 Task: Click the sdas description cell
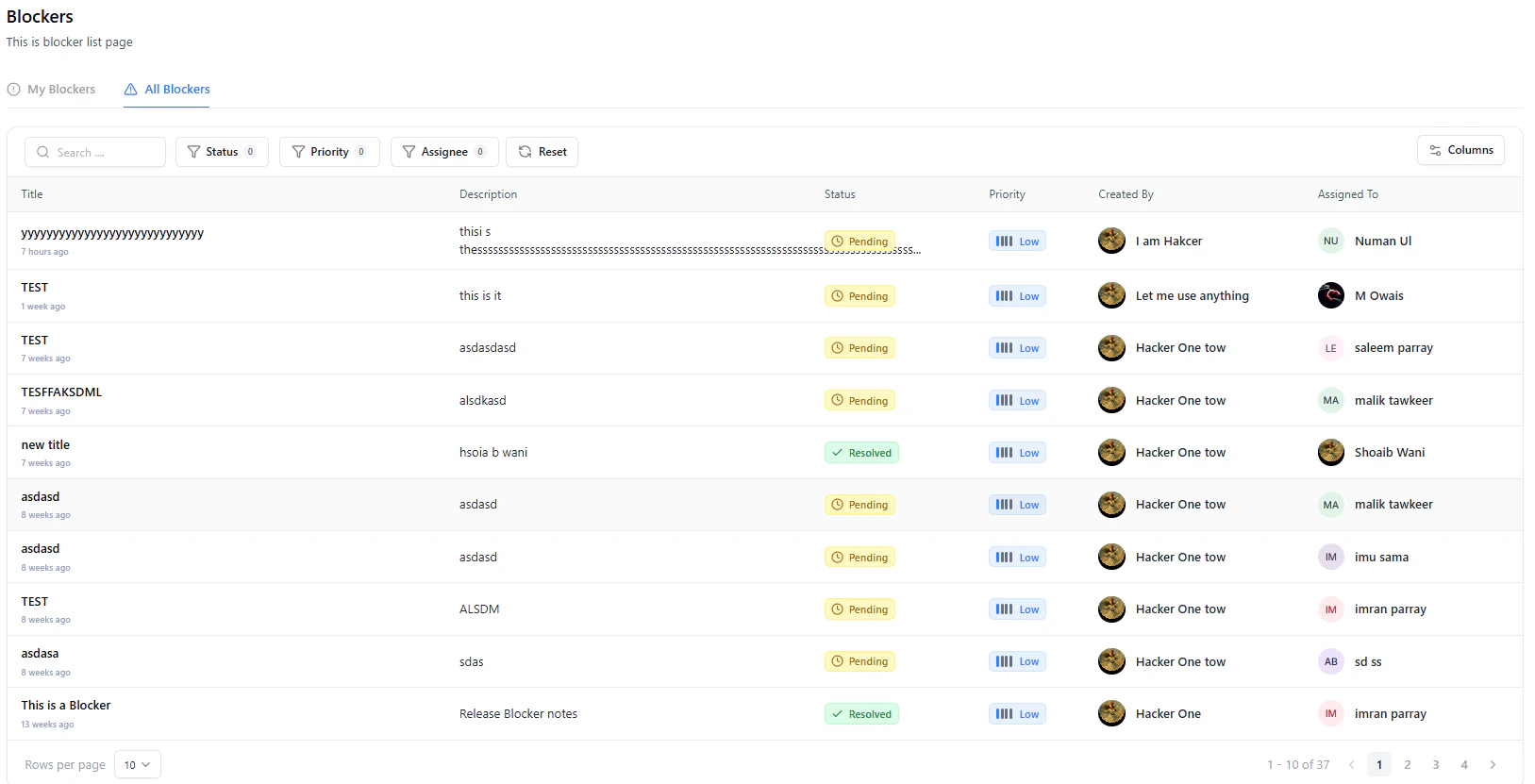(x=471, y=662)
